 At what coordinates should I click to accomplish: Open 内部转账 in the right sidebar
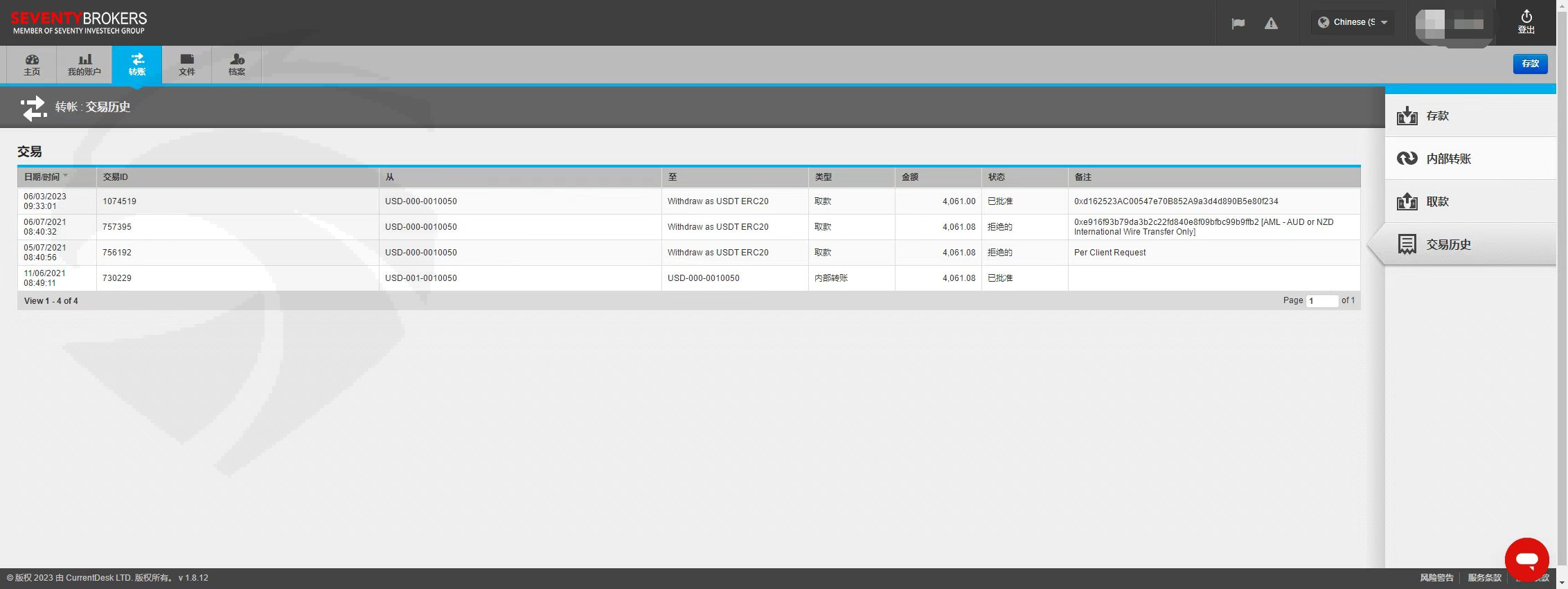1470,158
